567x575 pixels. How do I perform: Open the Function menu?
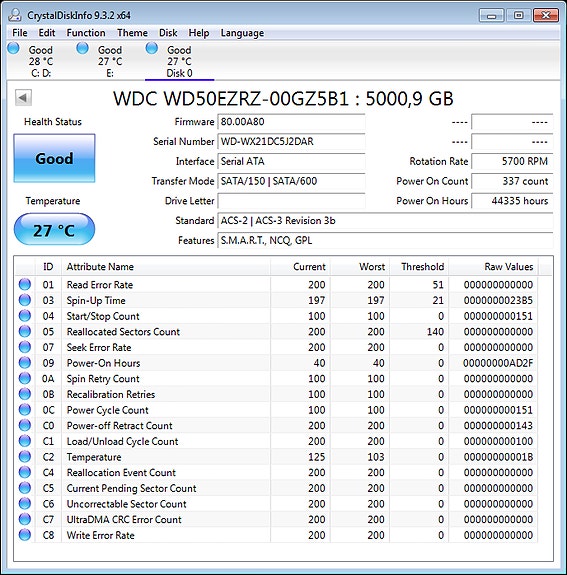click(x=86, y=33)
